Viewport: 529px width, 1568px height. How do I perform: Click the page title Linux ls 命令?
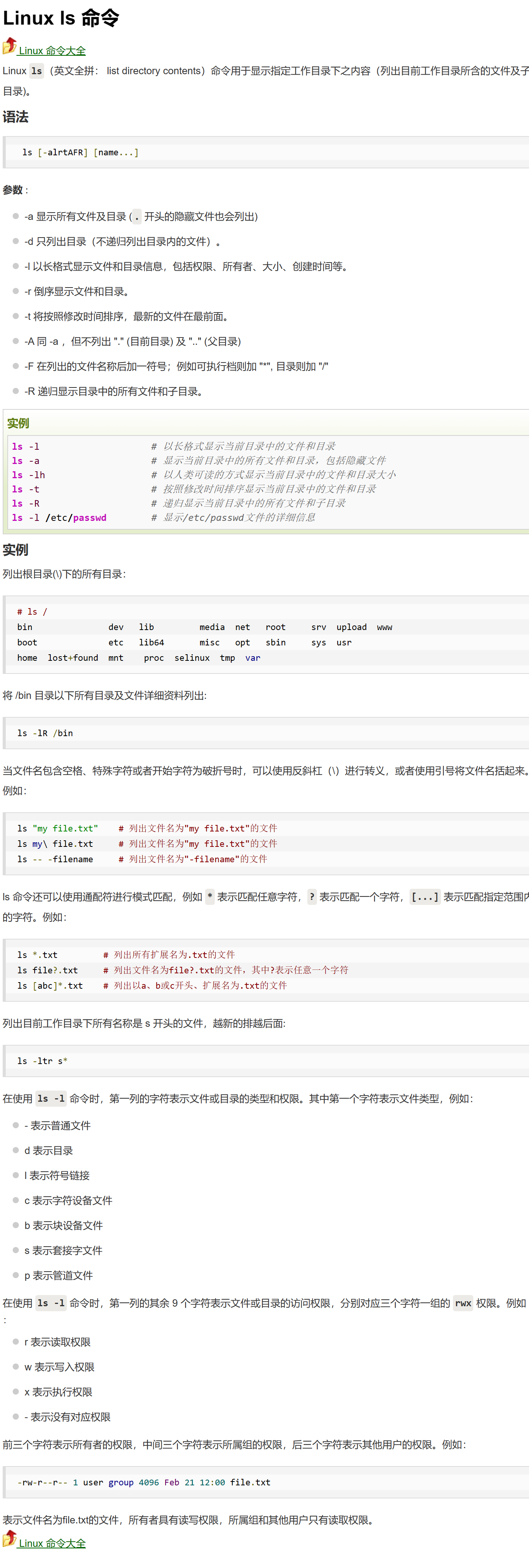61,18
